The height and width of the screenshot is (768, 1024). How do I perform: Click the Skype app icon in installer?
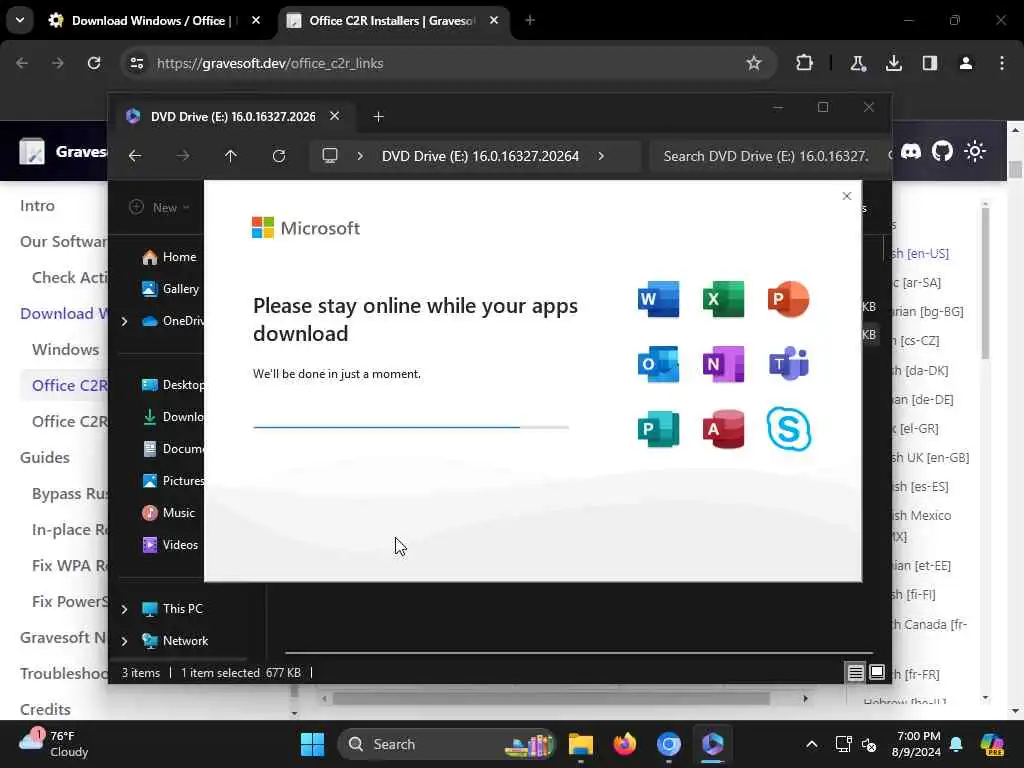tap(788, 429)
